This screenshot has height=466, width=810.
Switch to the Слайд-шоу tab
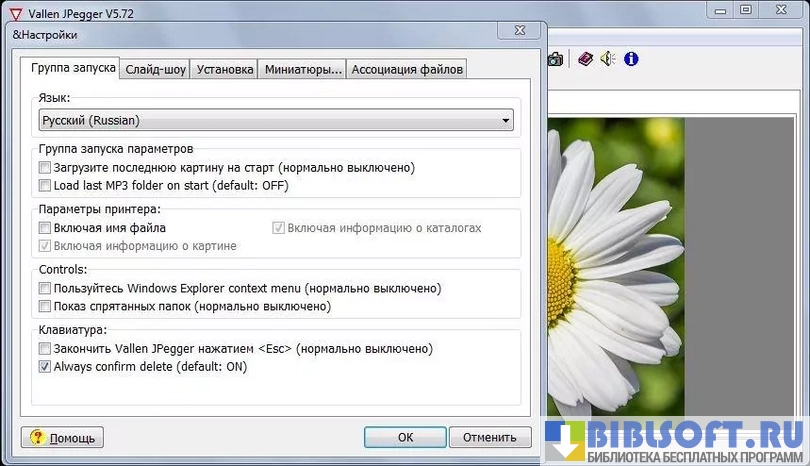point(155,70)
